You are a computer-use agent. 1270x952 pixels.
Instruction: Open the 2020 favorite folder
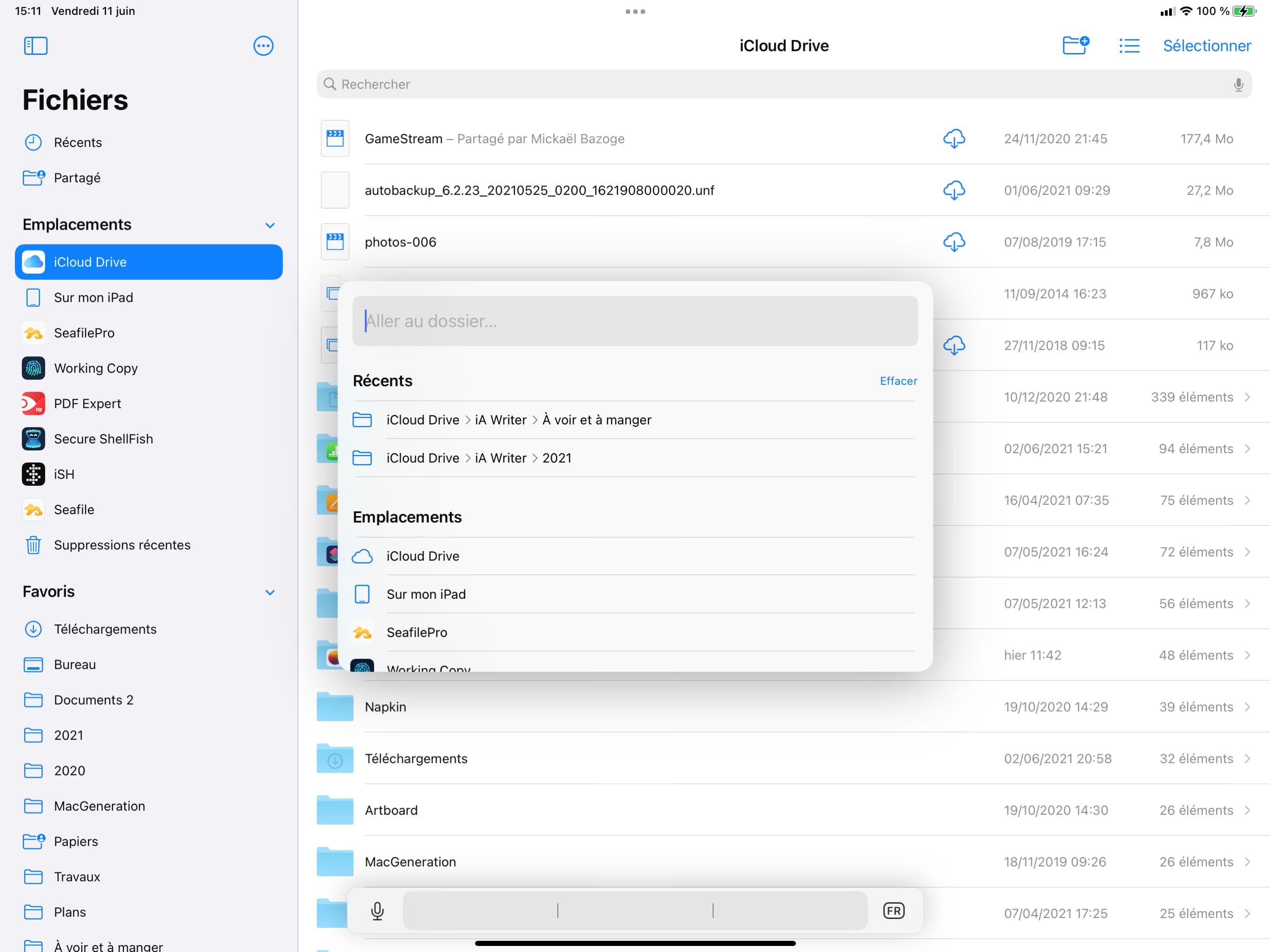149,771
